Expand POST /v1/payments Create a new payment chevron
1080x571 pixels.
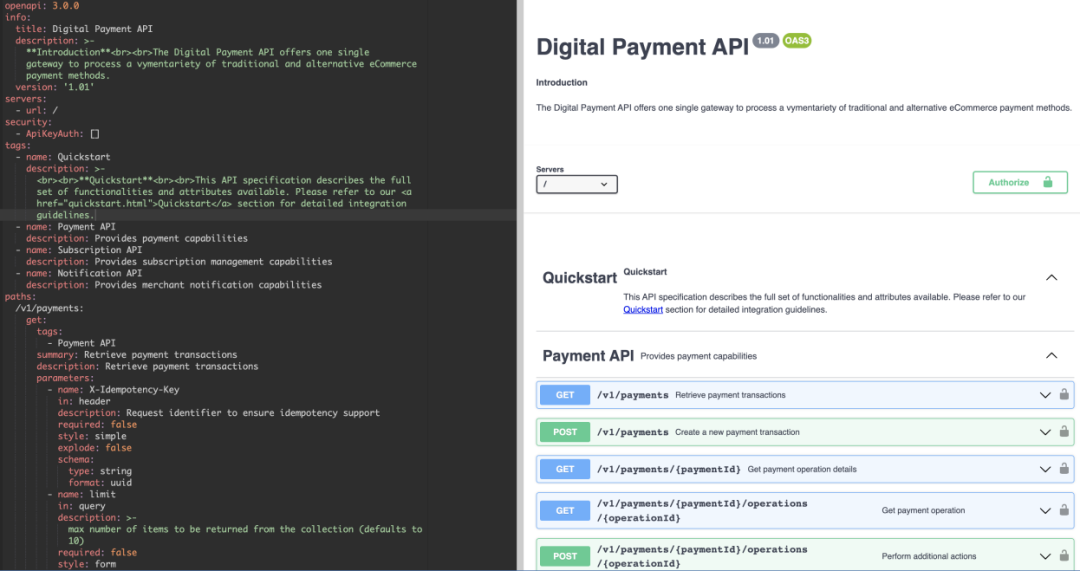point(1045,433)
